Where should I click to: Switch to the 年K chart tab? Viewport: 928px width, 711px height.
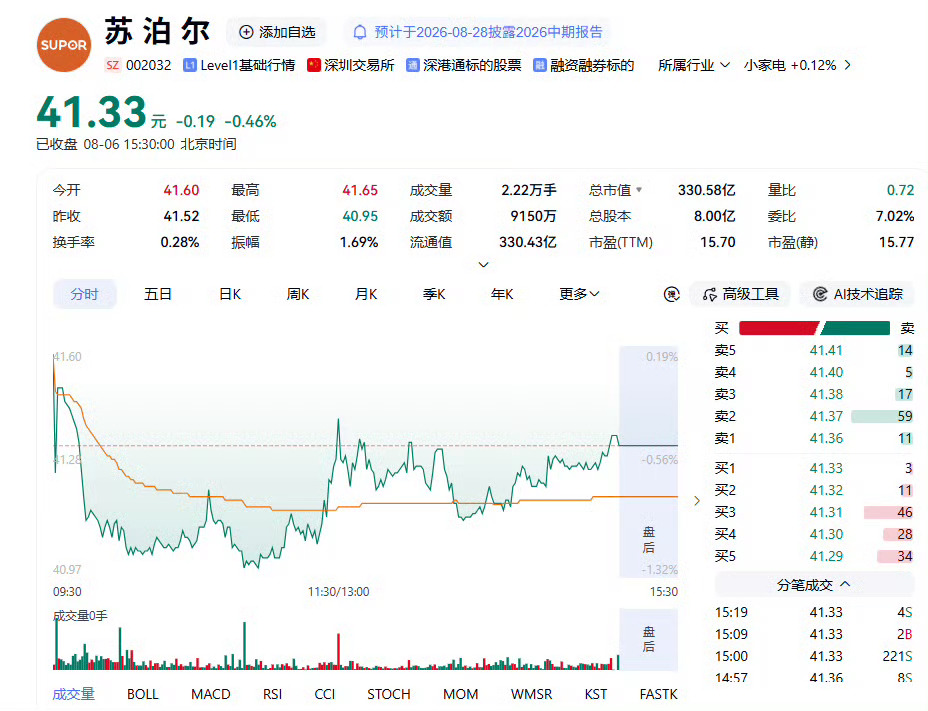(x=502, y=294)
